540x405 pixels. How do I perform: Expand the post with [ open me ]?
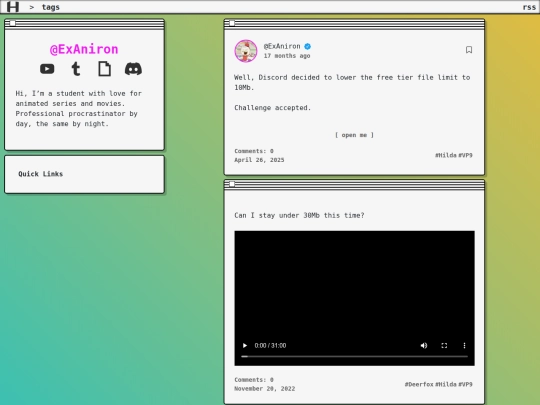(354, 135)
